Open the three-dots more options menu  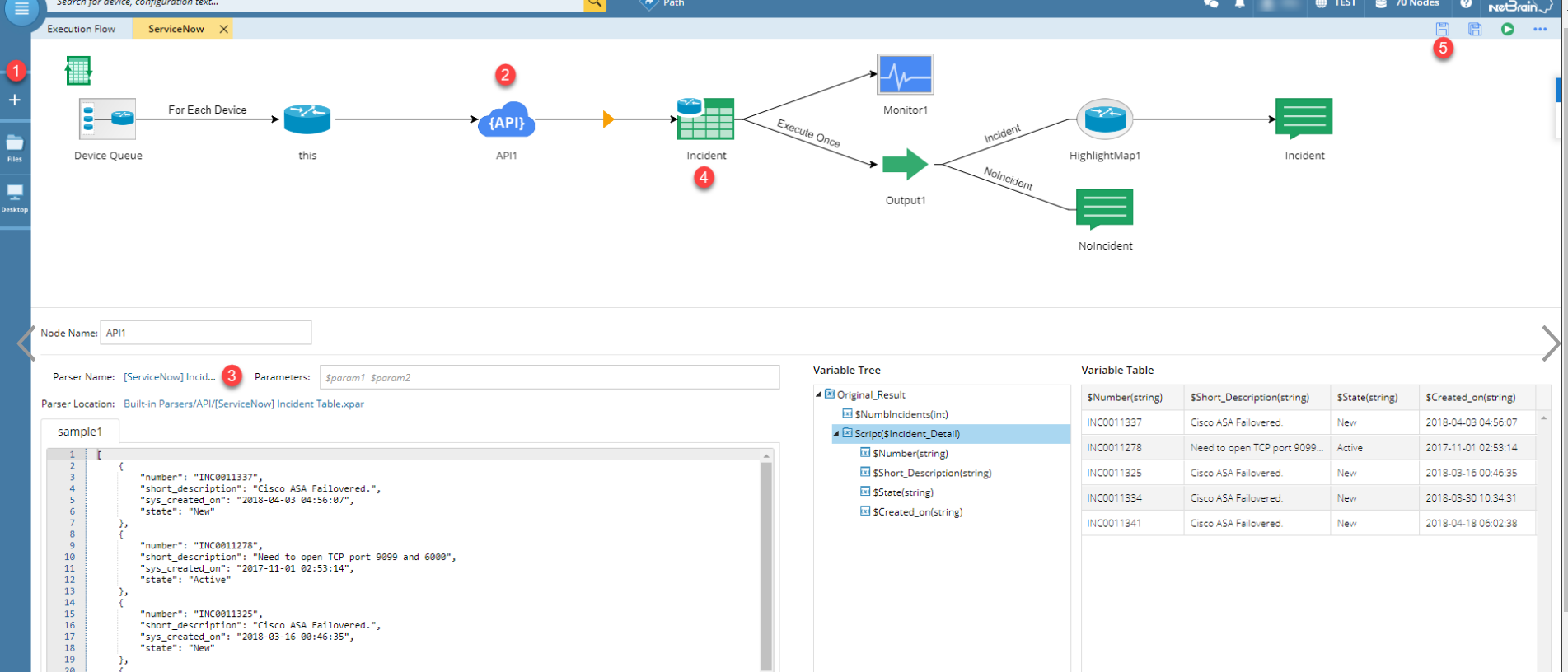point(1540,29)
